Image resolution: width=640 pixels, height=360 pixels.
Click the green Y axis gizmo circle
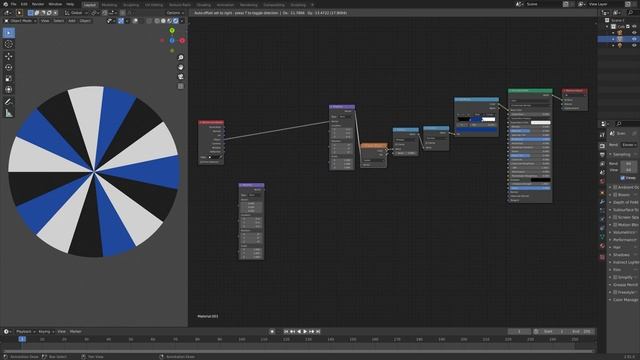tap(172, 31)
